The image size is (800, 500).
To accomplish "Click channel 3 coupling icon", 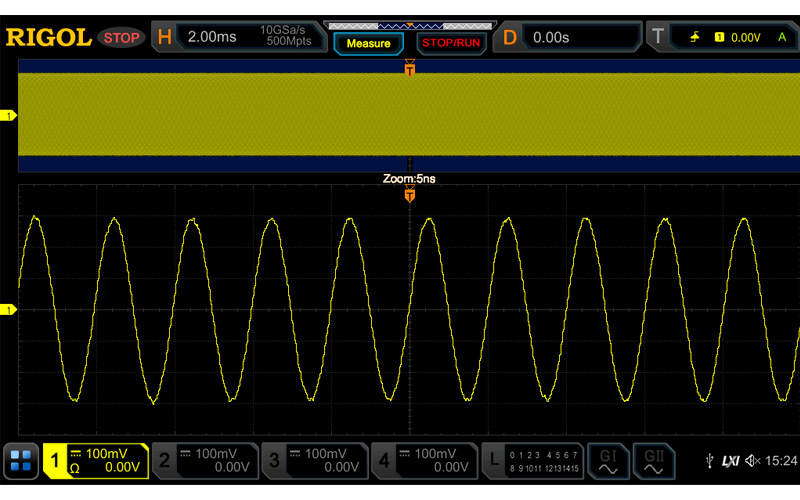I will (x=295, y=454).
